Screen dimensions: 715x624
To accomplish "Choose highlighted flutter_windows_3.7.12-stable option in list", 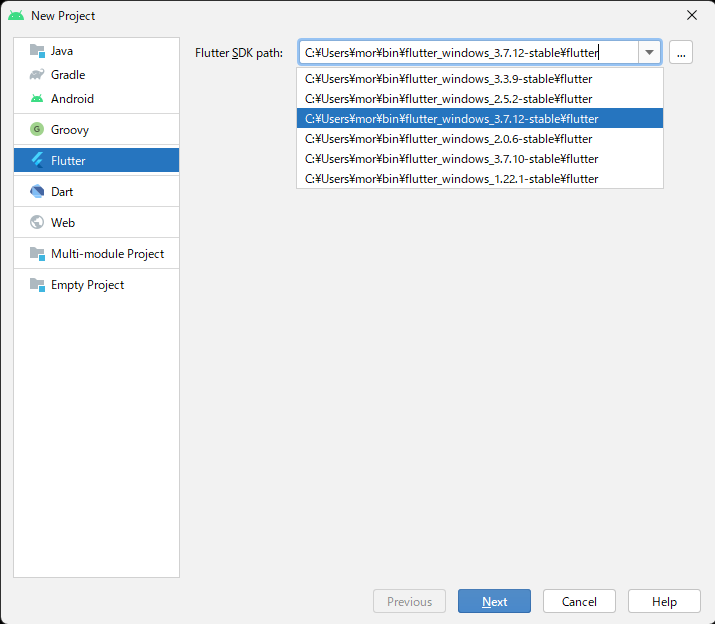I will pyautogui.click(x=480, y=119).
